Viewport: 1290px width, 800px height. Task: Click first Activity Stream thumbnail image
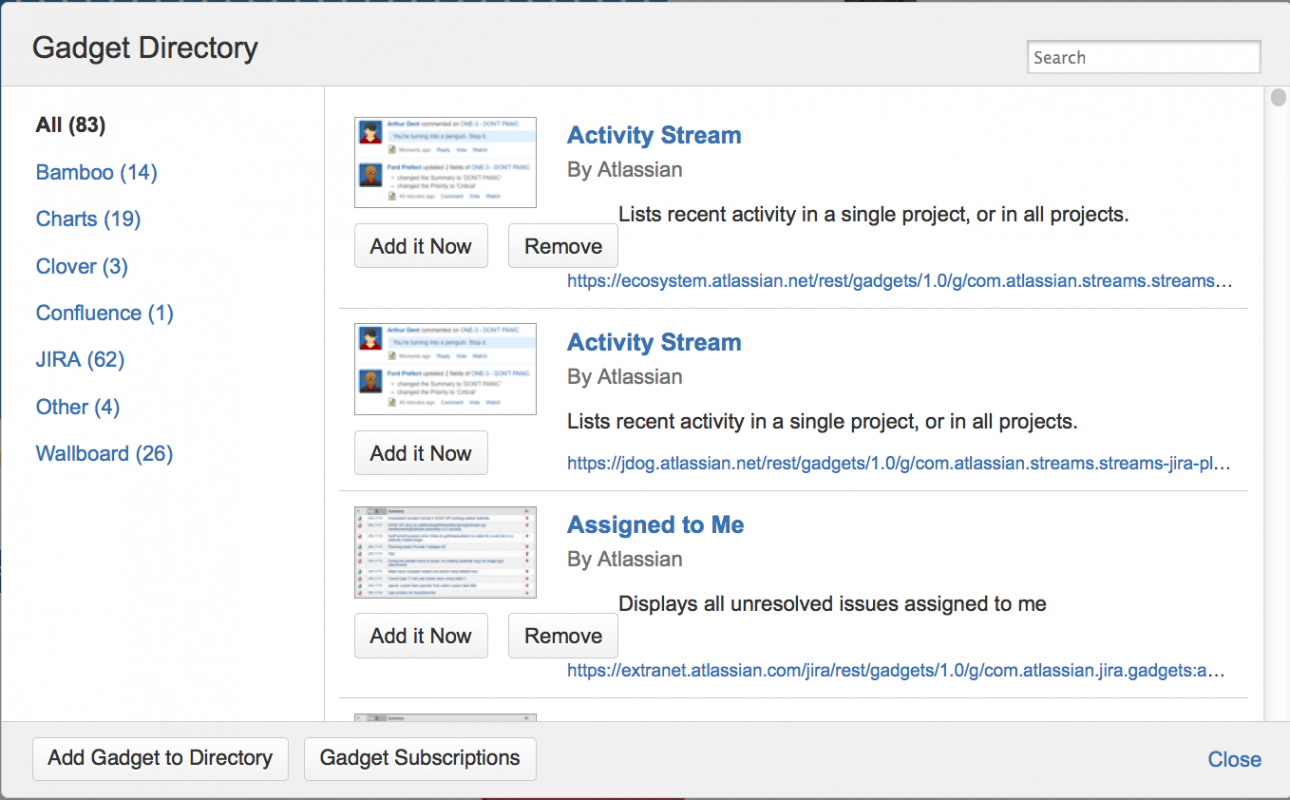pyautogui.click(x=445, y=162)
